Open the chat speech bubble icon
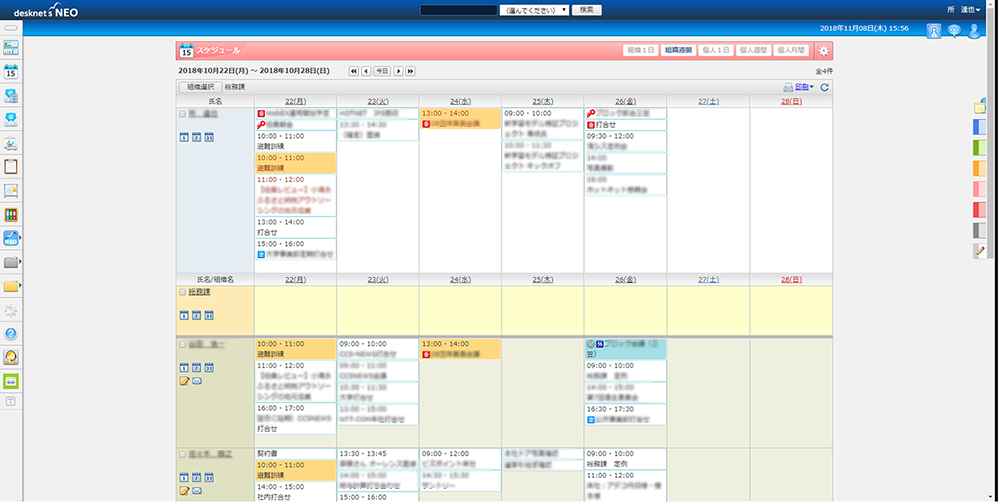This screenshot has width=1000, height=502. click(954, 30)
